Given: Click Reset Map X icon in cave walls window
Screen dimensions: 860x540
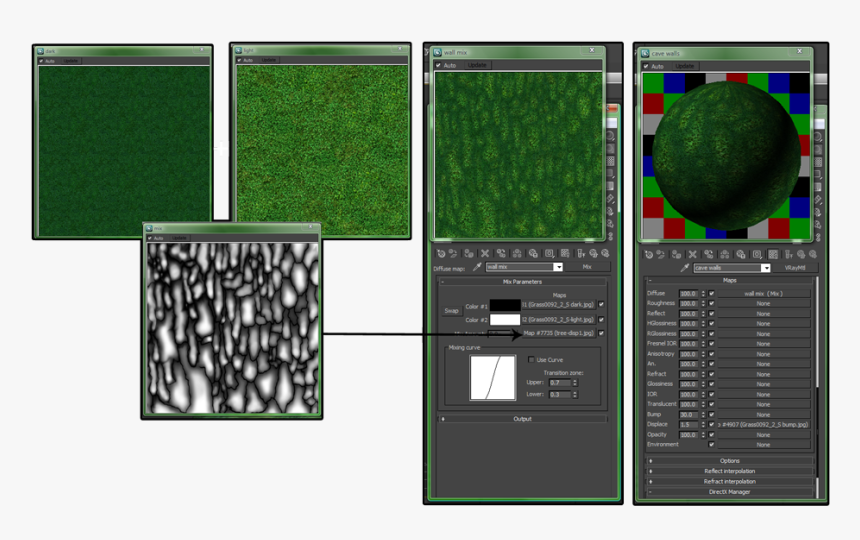Looking at the screenshot, I should point(693,254).
